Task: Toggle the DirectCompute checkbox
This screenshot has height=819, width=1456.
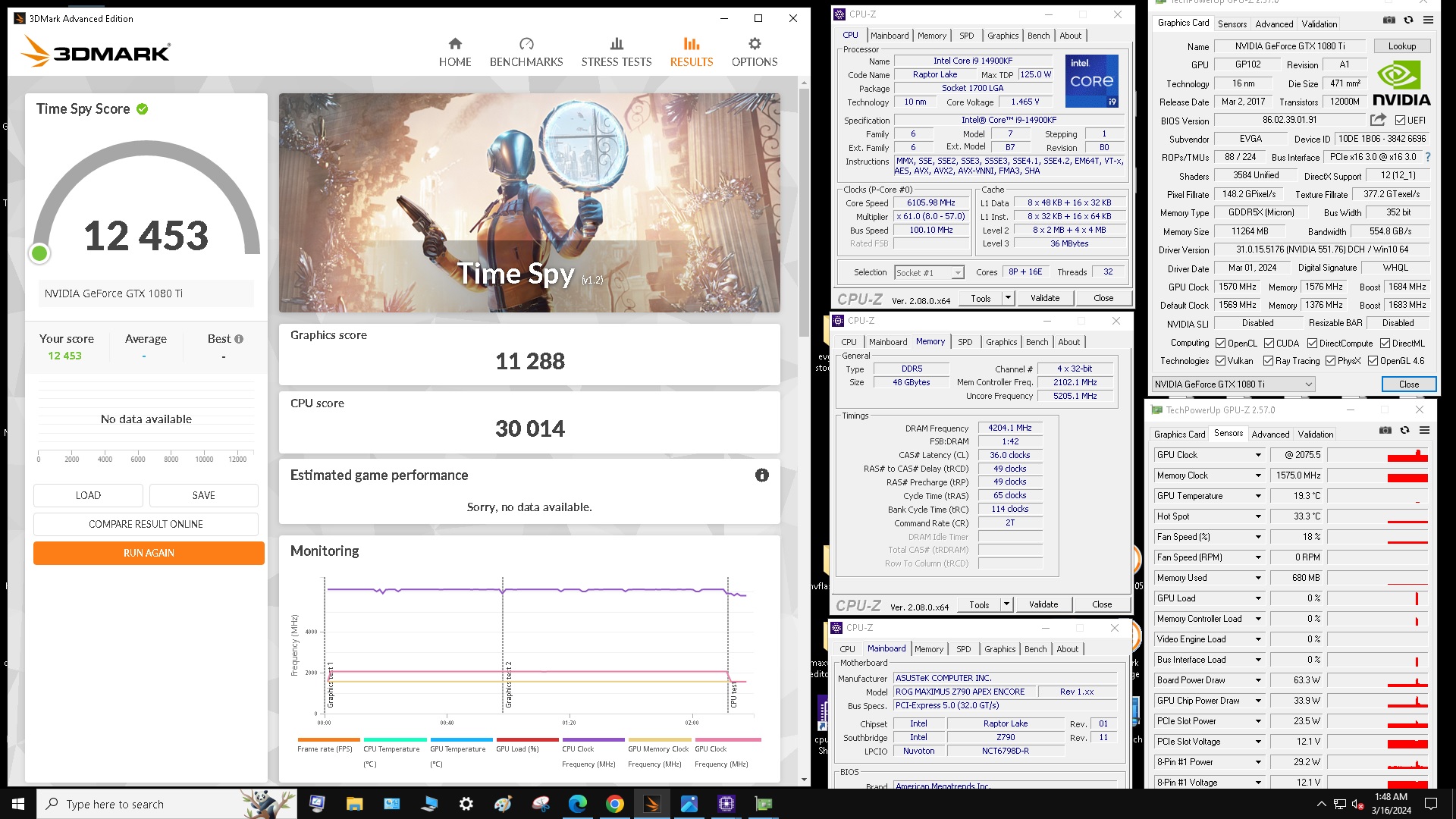Action: [1312, 344]
